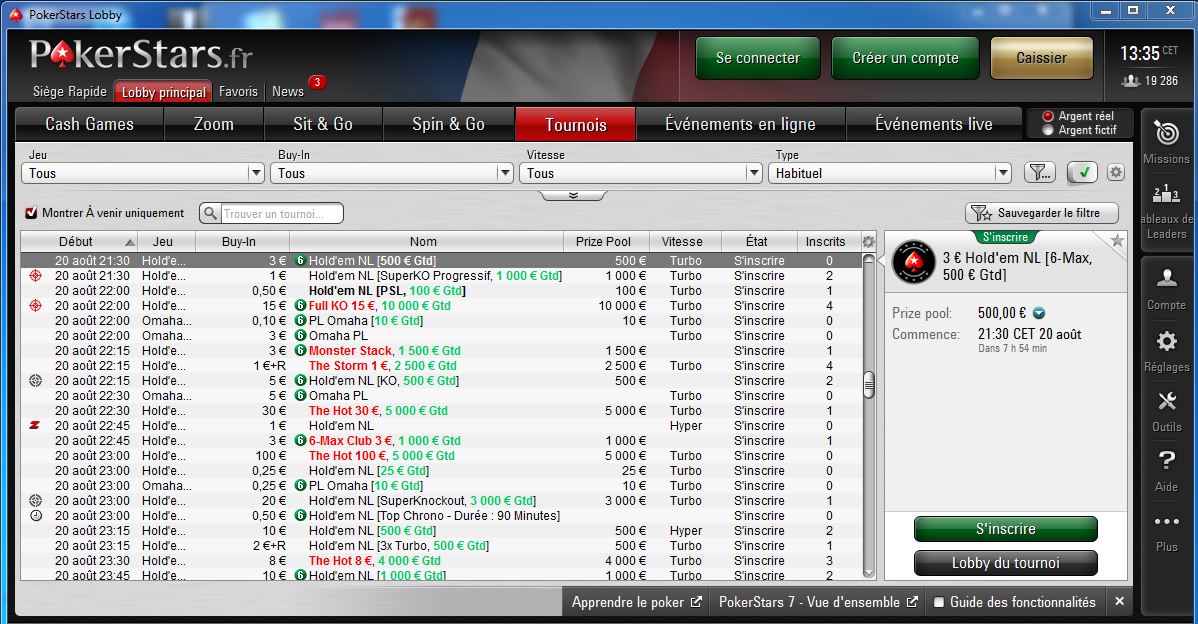This screenshot has height=624, width=1198.
Task: Click the Se connecter button
Action: 758,58
